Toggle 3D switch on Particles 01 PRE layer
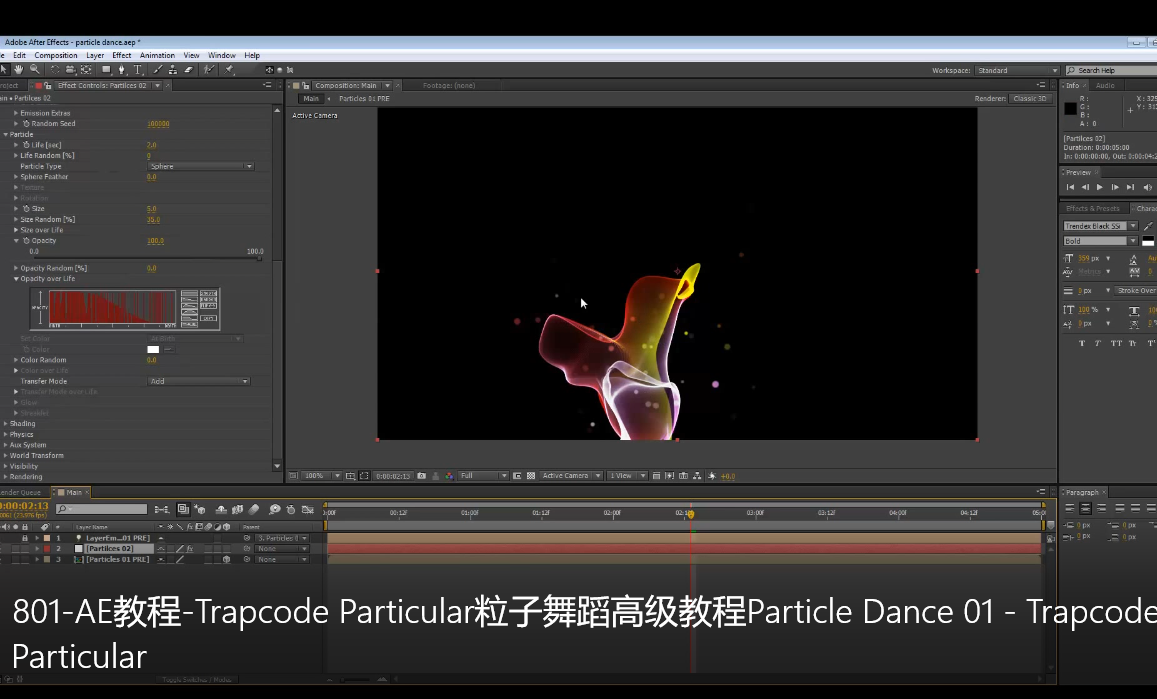1157x699 pixels. click(x=227, y=559)
